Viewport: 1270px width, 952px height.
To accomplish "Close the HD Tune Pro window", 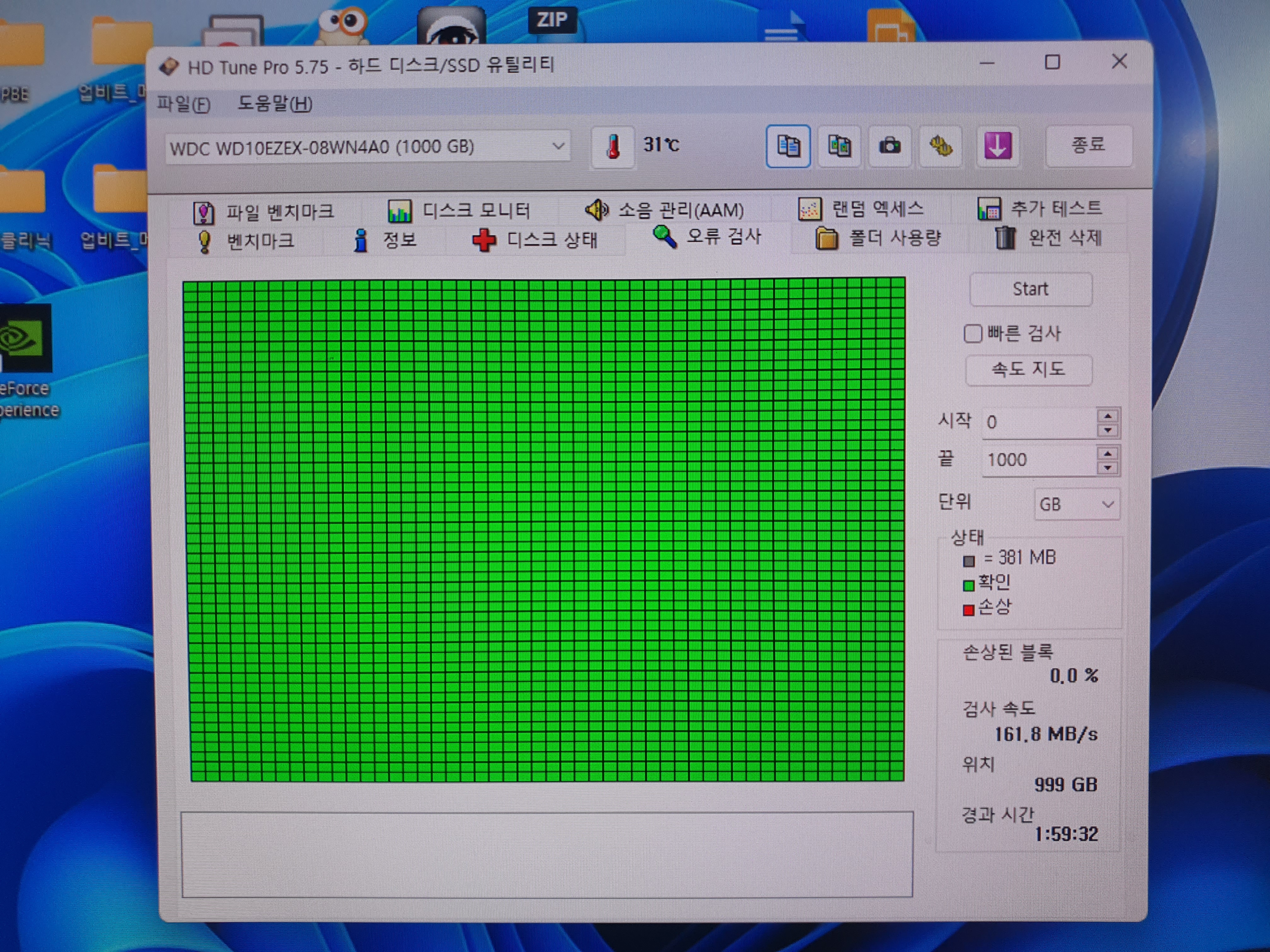I will 1119,61.
